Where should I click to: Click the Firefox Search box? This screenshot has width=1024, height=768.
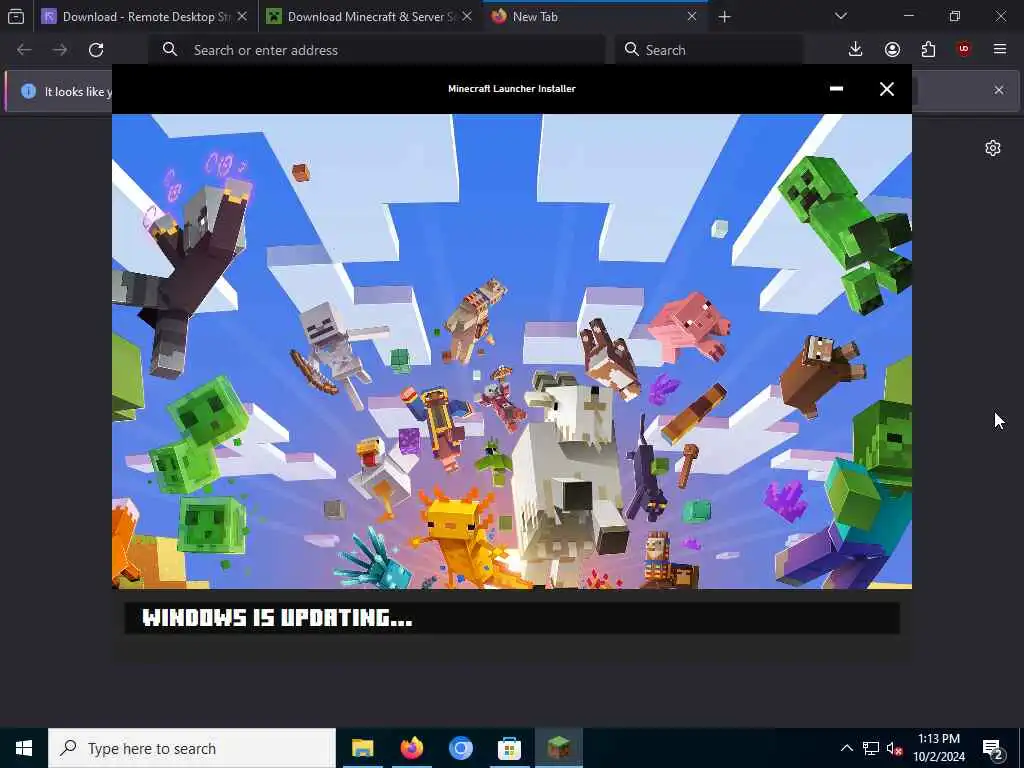point(709,50)
